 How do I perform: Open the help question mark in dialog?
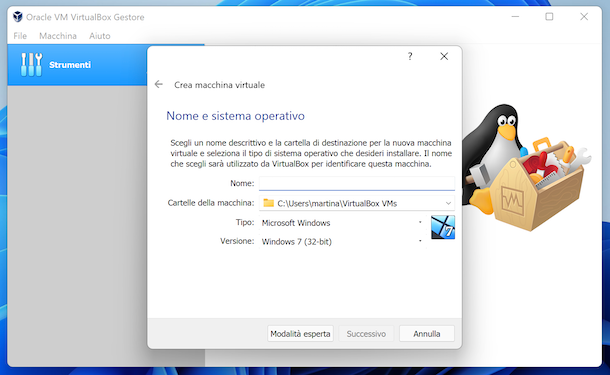point(410,56)
